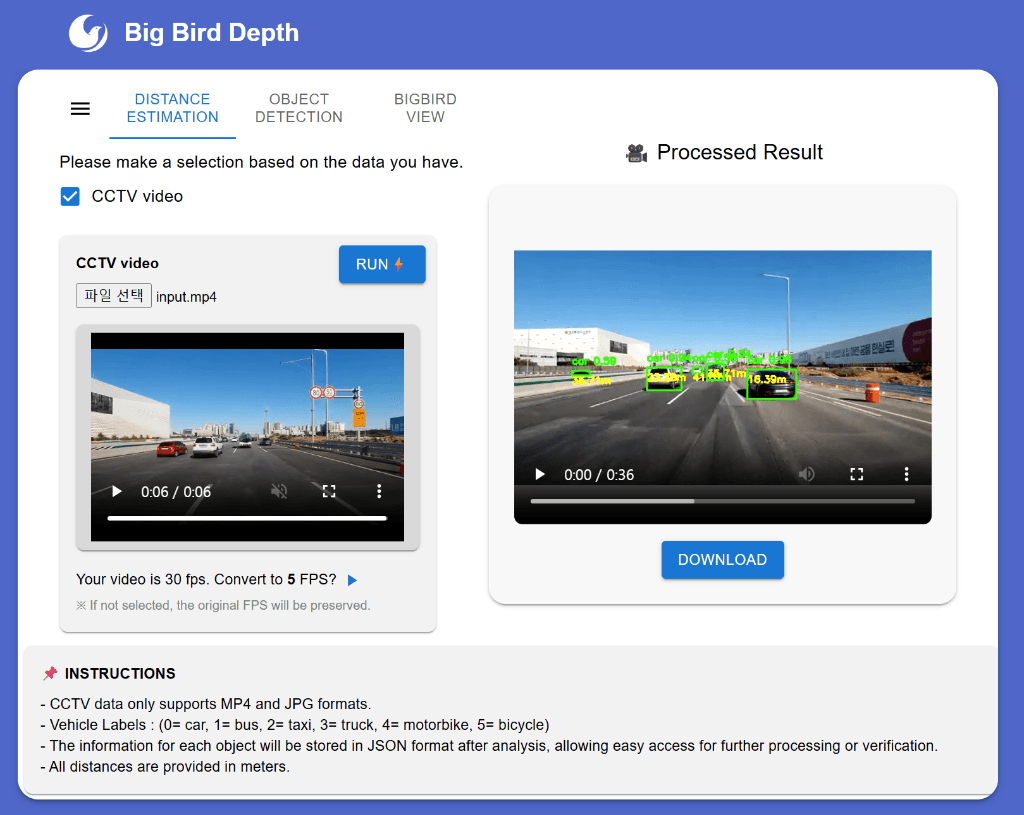
Task: Click the file chooser button
Action: pyautogui.click(x=114, y=296)
